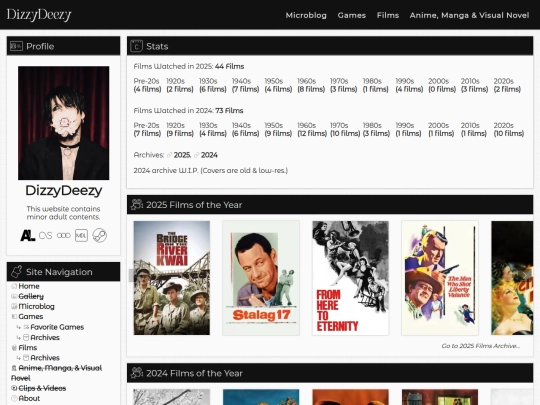
Task: Click the camera icon beside 2024 Films of the Year
Action: pos(137,373)
